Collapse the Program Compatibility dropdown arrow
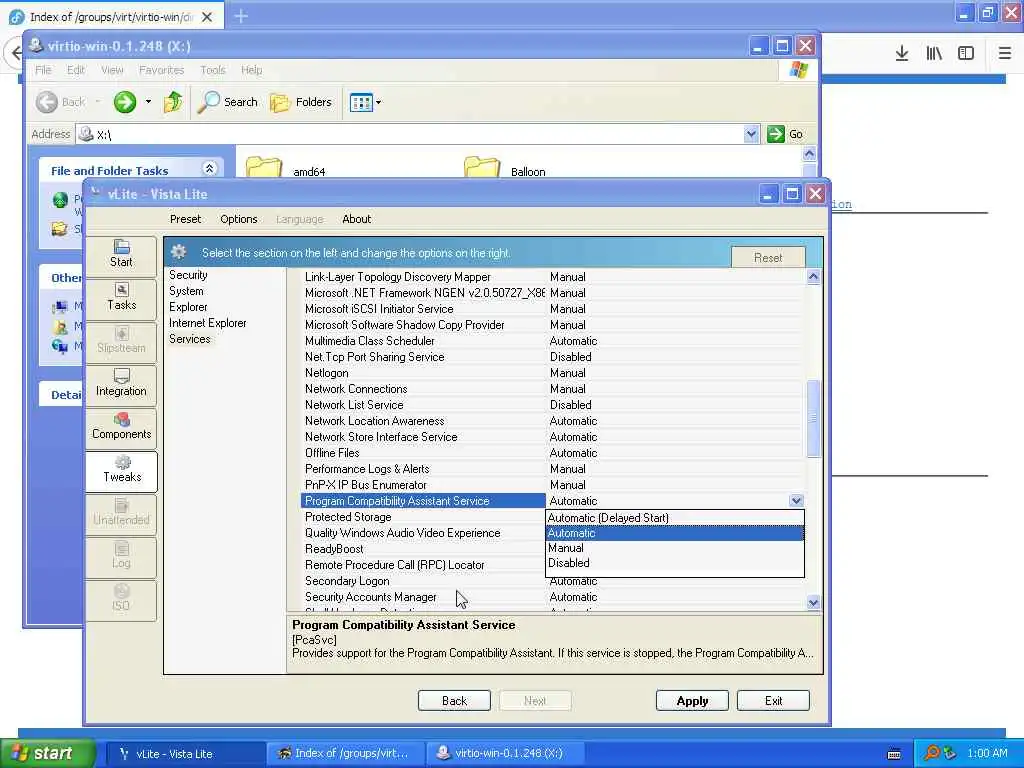This screenshot has width=1024, height=768. pyautogui.click(x=796, y=501)
